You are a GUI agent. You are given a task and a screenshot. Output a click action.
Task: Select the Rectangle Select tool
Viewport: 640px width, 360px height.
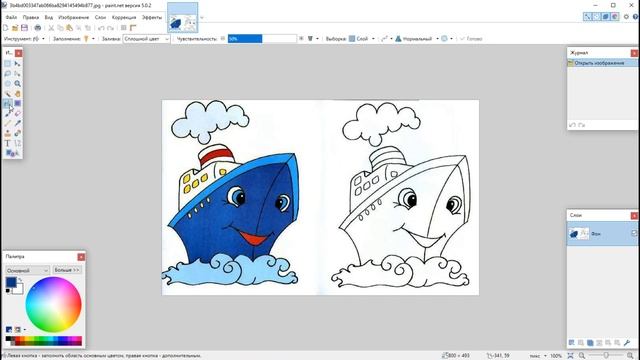click(8, 64)
